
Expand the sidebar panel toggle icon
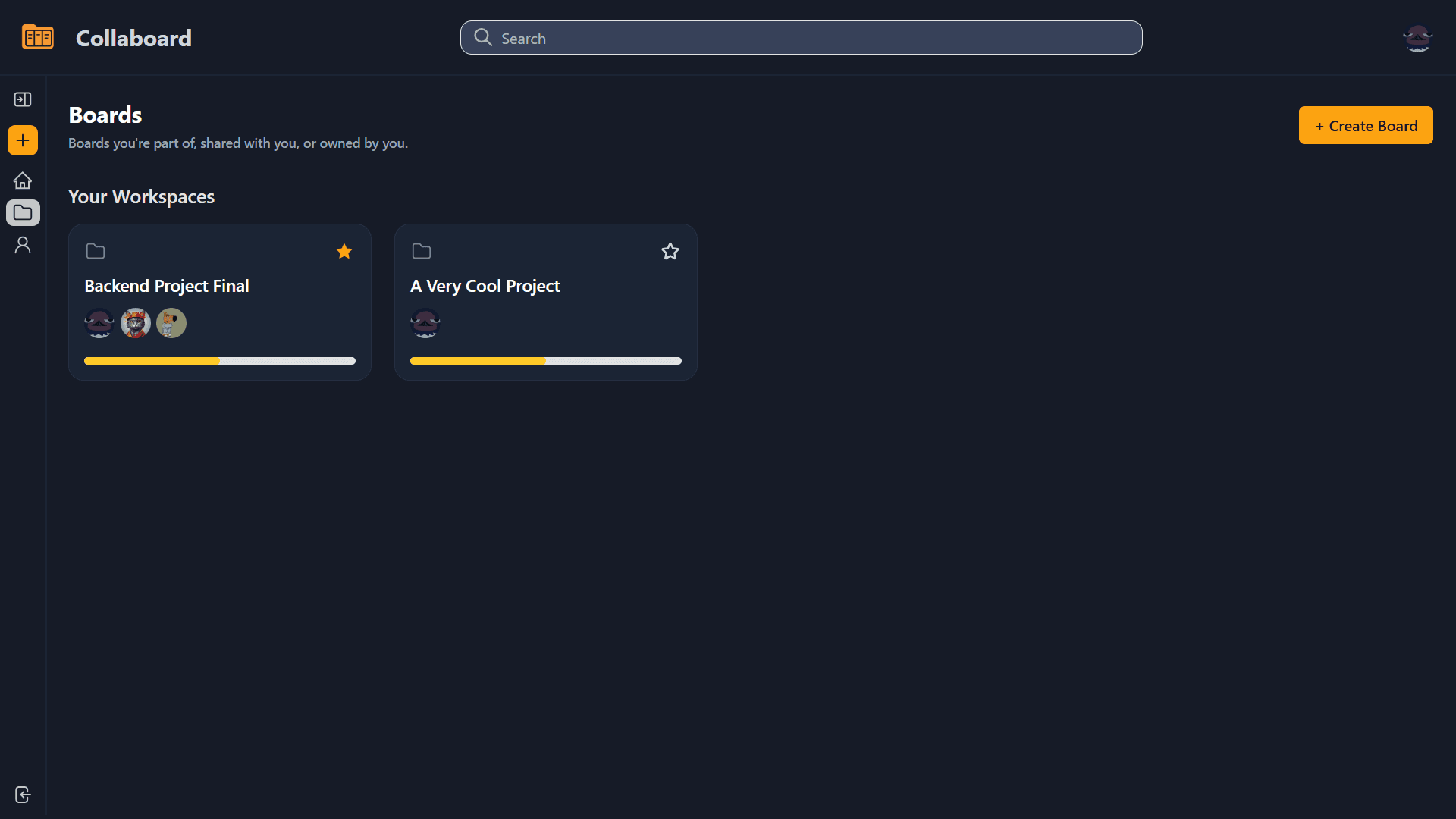(x=23, y=99)
